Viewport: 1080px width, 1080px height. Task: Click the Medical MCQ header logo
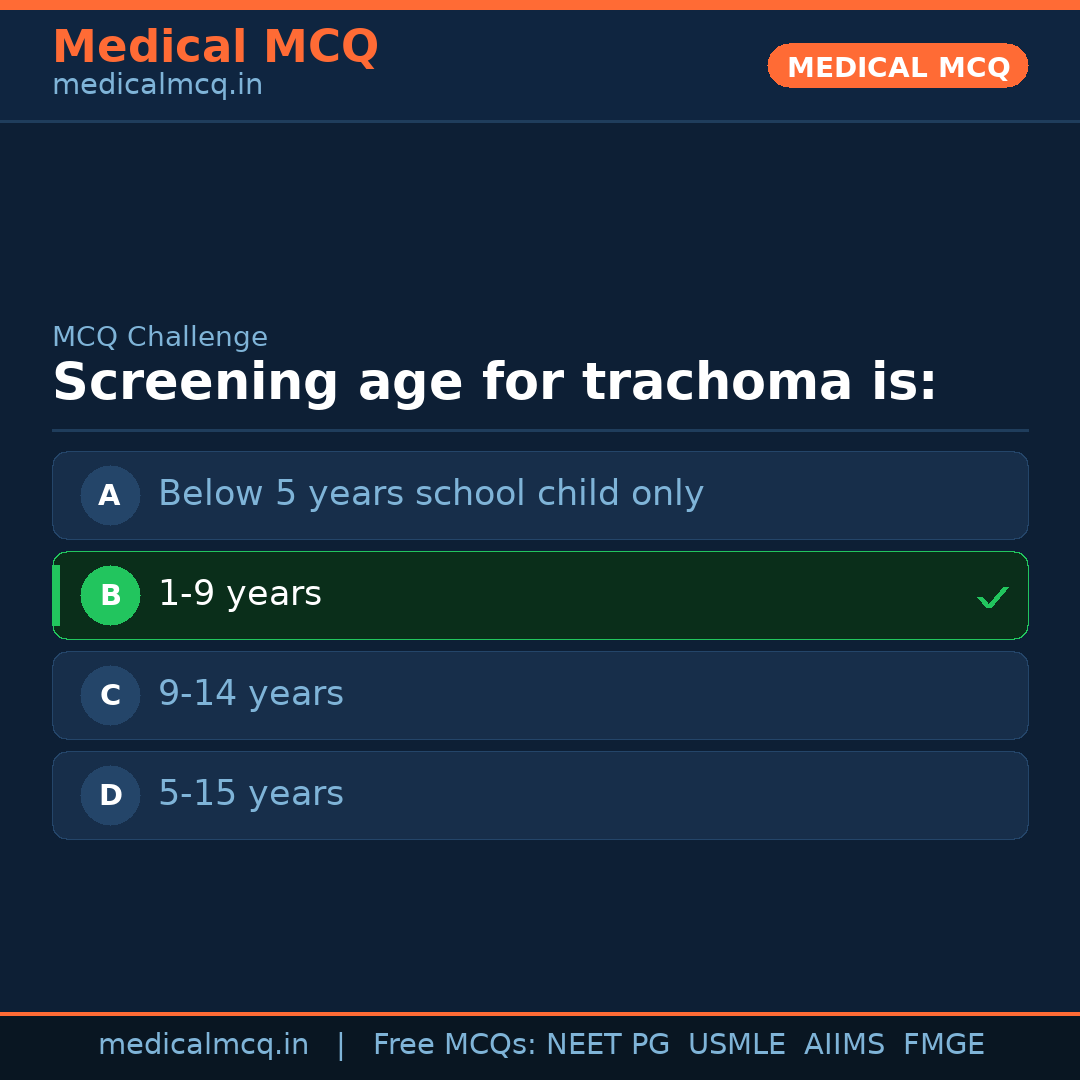[215, 46]
